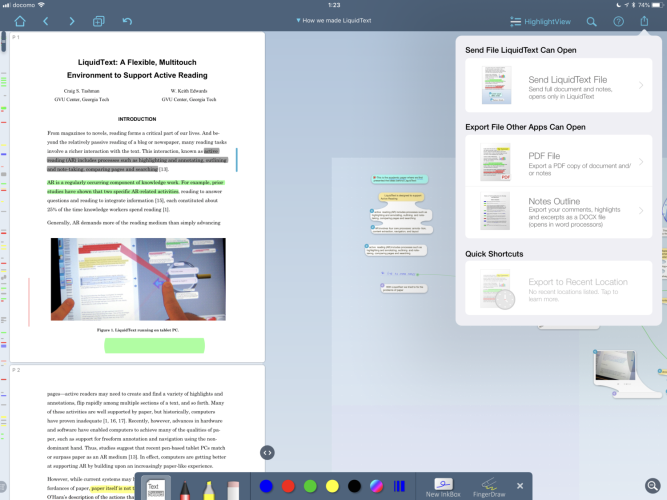Pick the blue color swatch
The width and height of the screenshot is (667, 500).
265,486
